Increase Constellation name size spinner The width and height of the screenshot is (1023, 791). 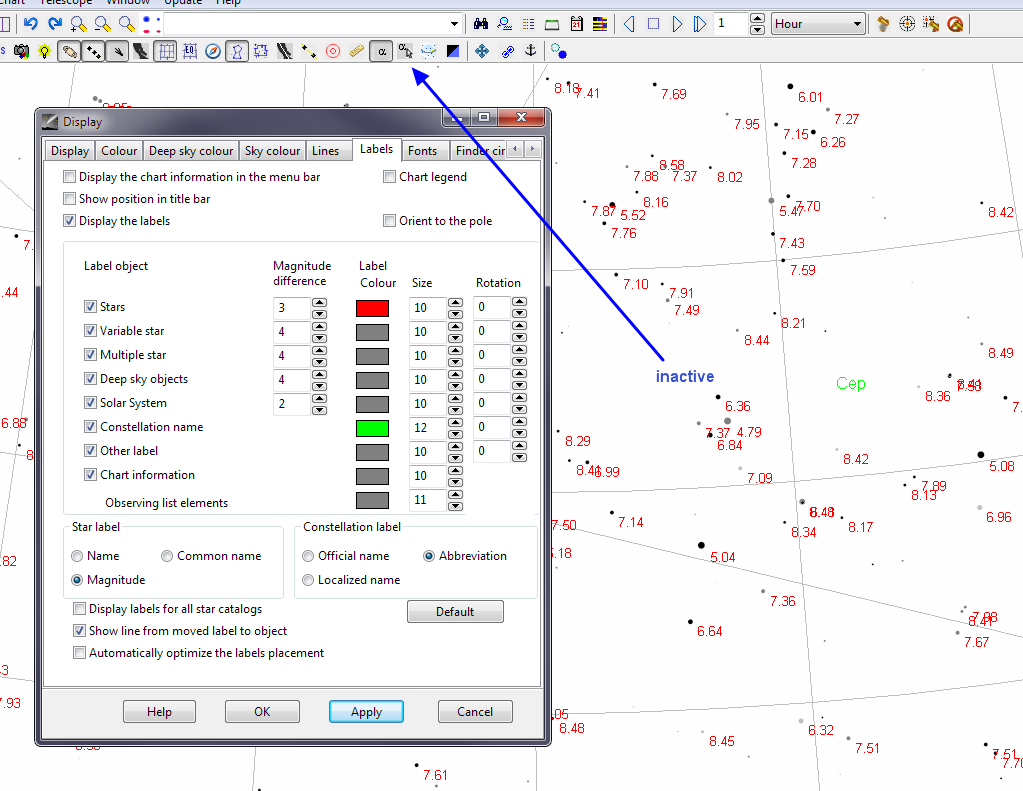[455, 422]
